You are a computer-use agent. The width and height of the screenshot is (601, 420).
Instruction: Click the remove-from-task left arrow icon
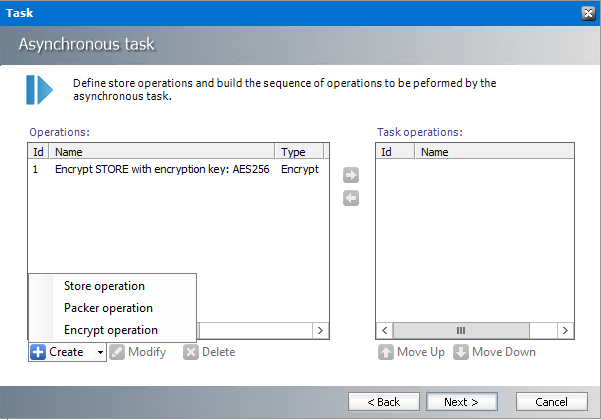tap(350, 198)
